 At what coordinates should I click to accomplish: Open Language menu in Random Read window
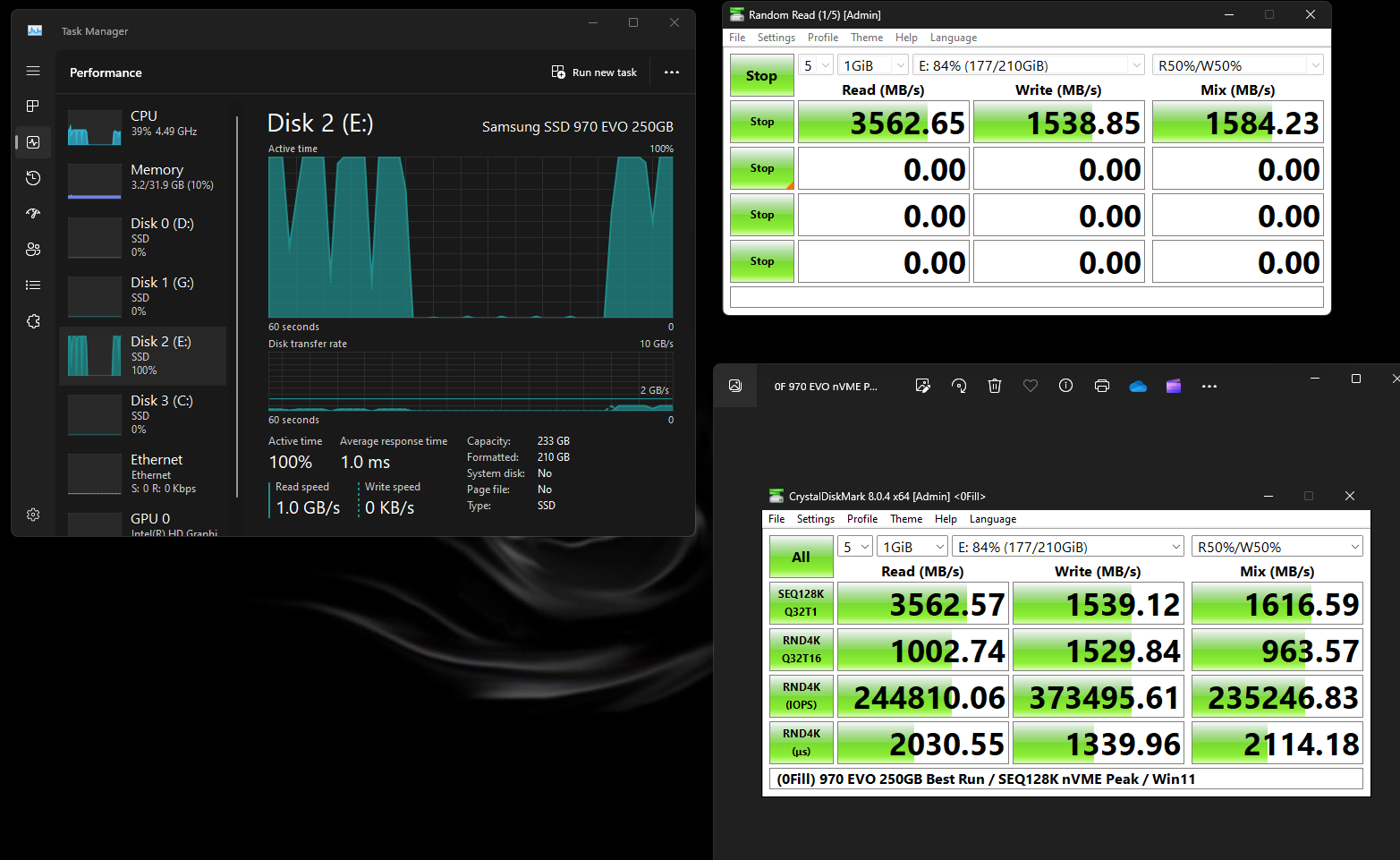tap(953, 38)
